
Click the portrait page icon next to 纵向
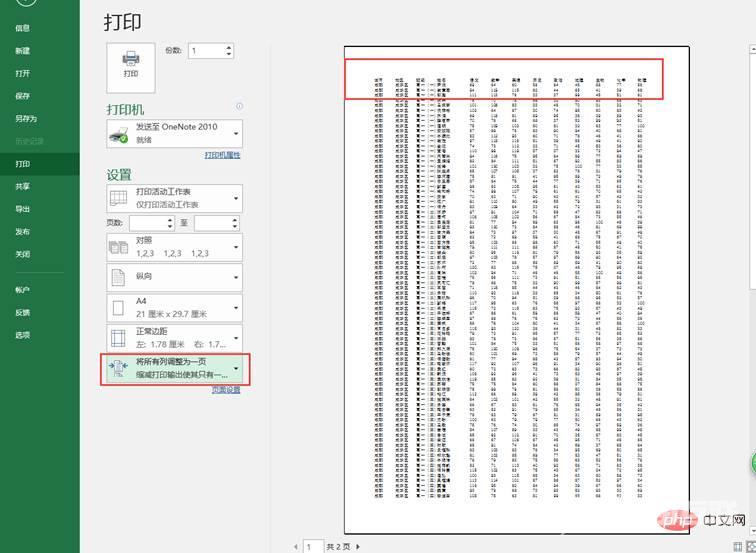(118, 277)
